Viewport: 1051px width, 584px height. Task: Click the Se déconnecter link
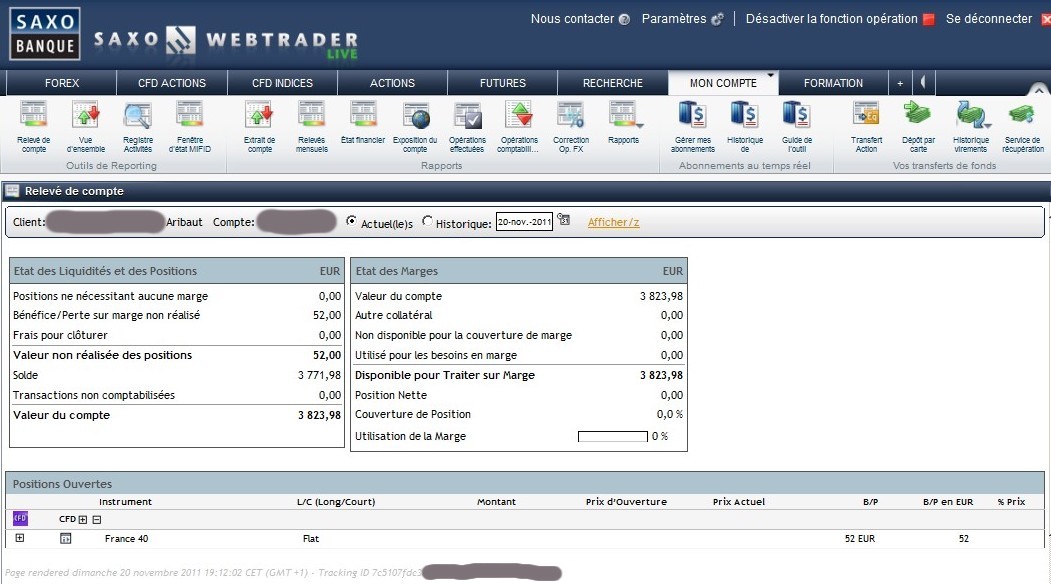989,19
